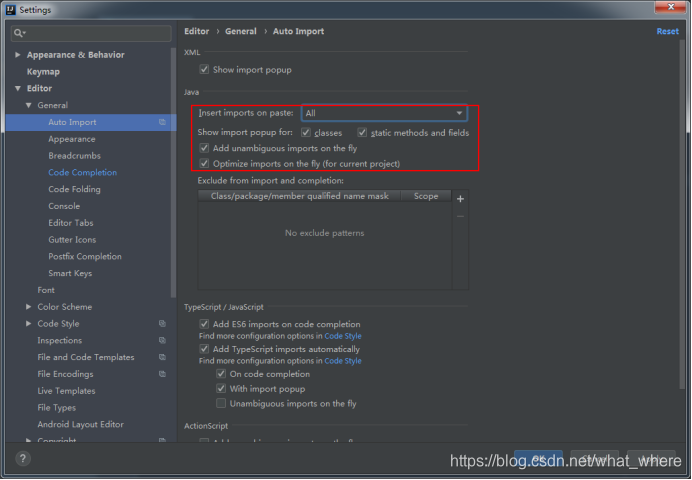Click the help question mark button
This screenshot has height=480, width=692.
pyautogui.click(x=23, y=458)
